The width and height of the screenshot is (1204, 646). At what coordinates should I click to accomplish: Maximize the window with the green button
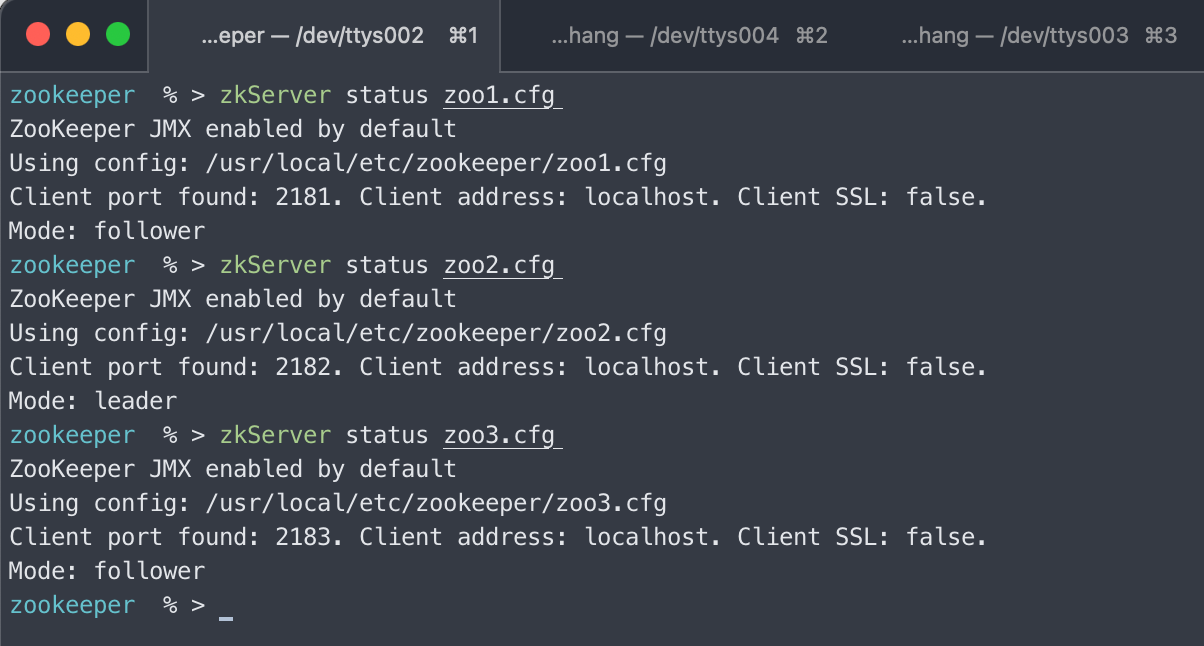pos(118,35)
